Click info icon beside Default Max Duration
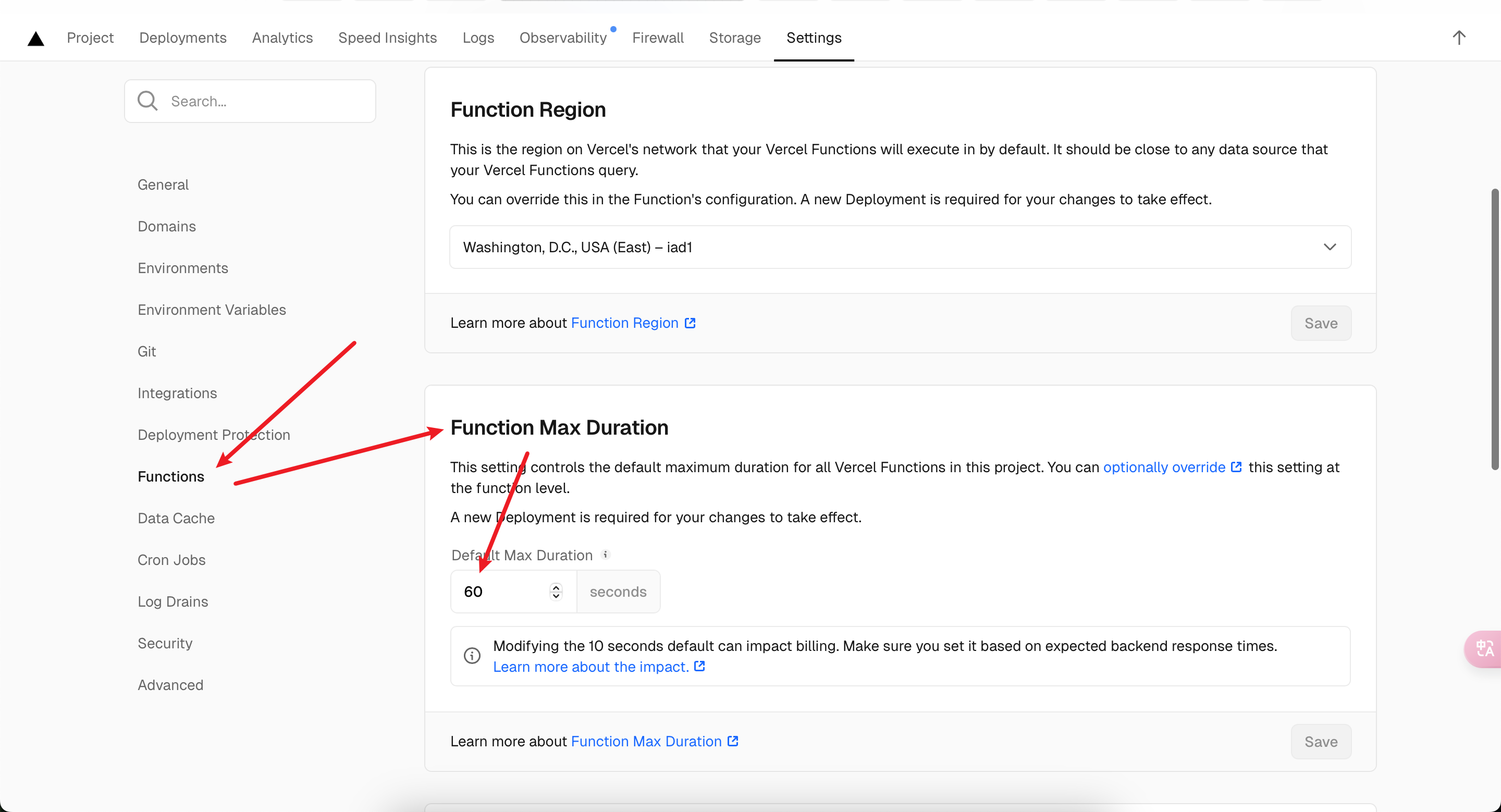The width and height of the screenshot is (1501, 812). click(x=606, y=555)
